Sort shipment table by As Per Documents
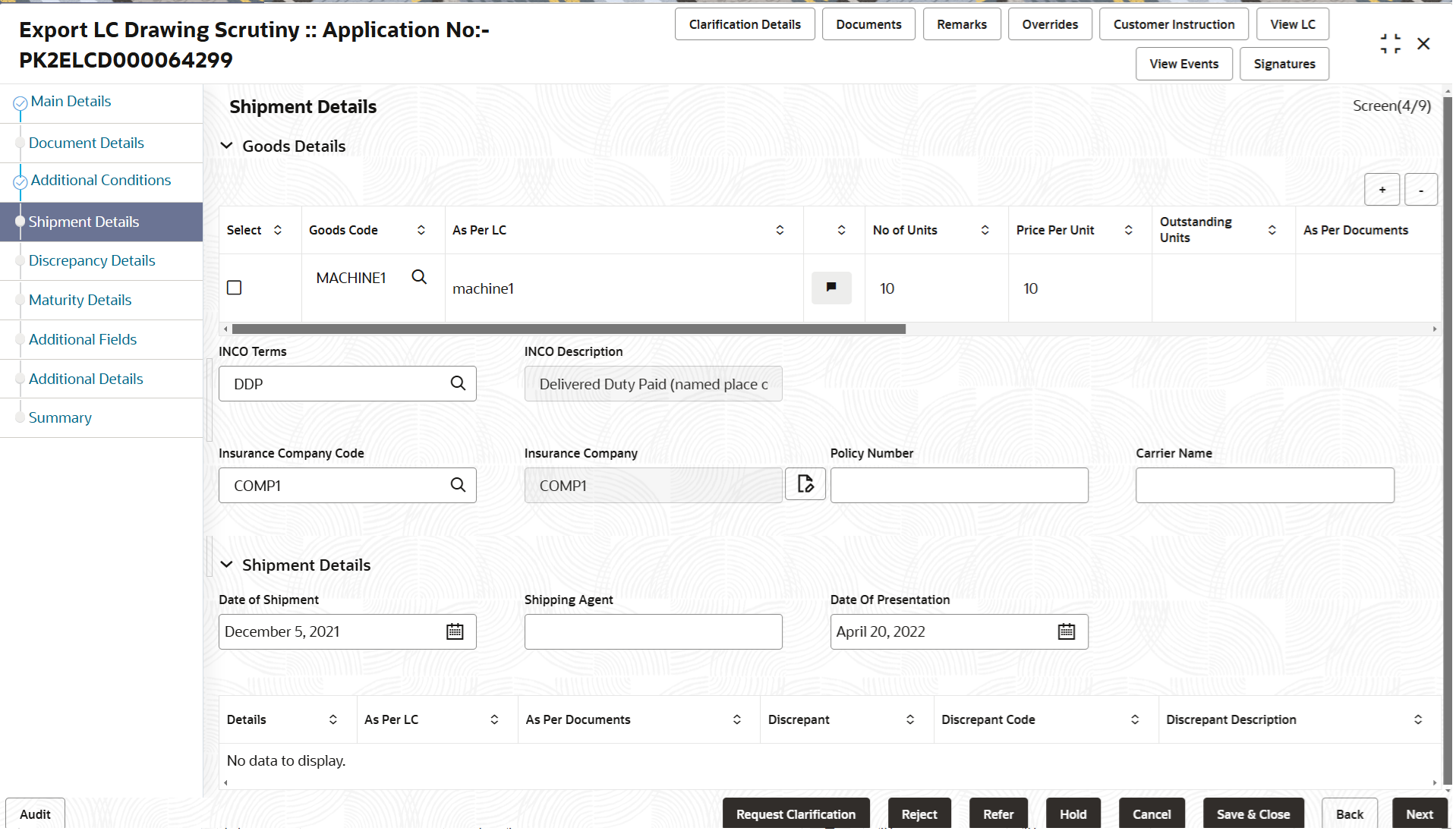Image resolution: width=1456 pixels, height=831 pixels. pyautogui.click(x=737, y=719)
